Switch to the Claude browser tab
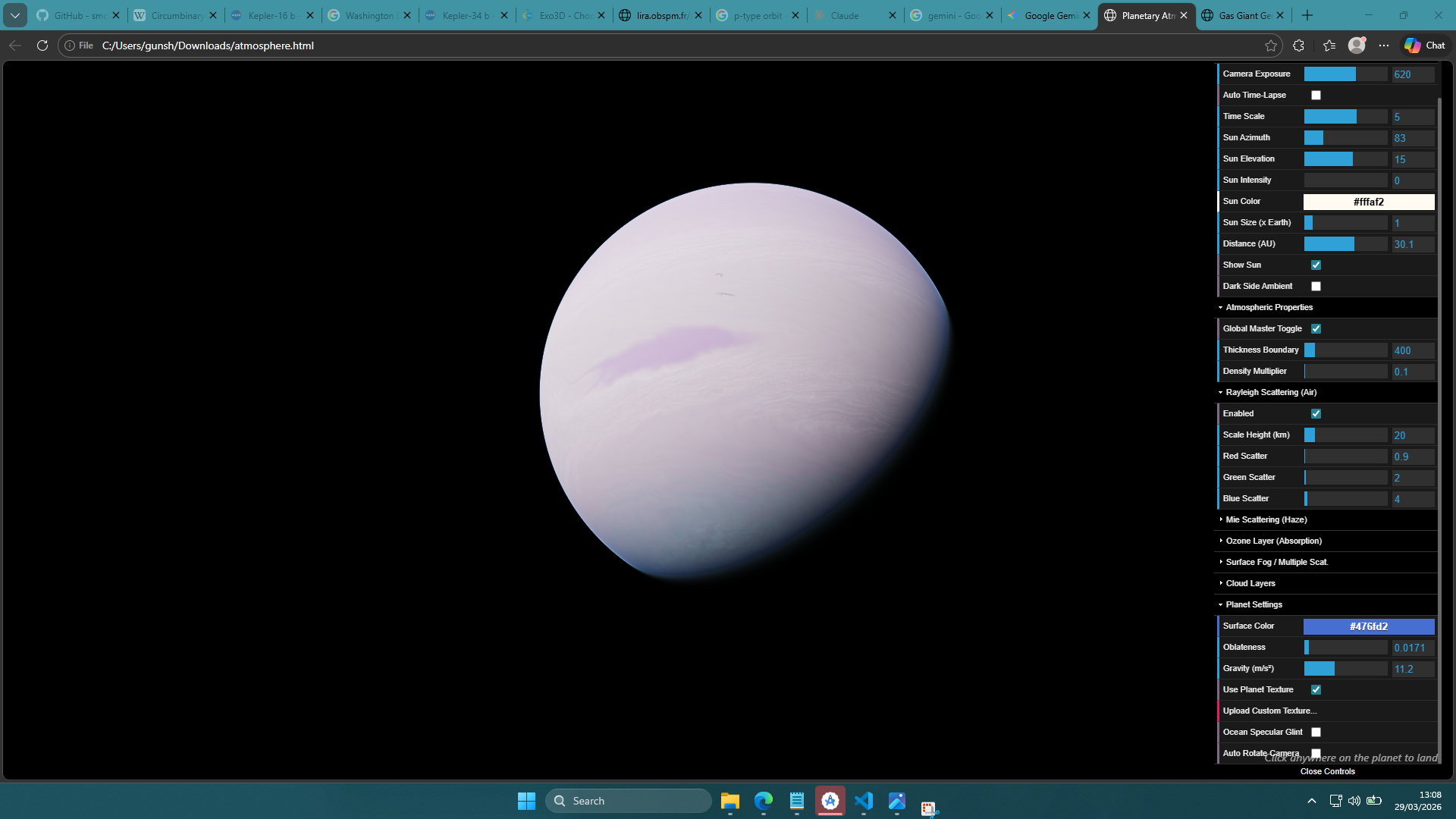 845,15
